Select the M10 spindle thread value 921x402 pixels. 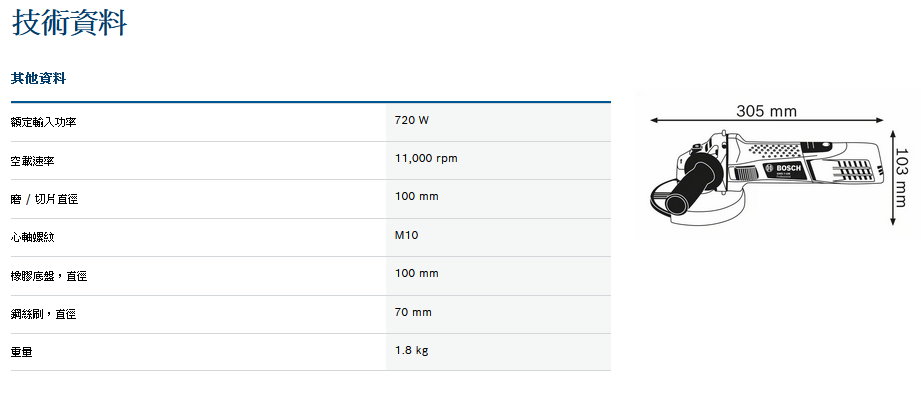[407, 235]
